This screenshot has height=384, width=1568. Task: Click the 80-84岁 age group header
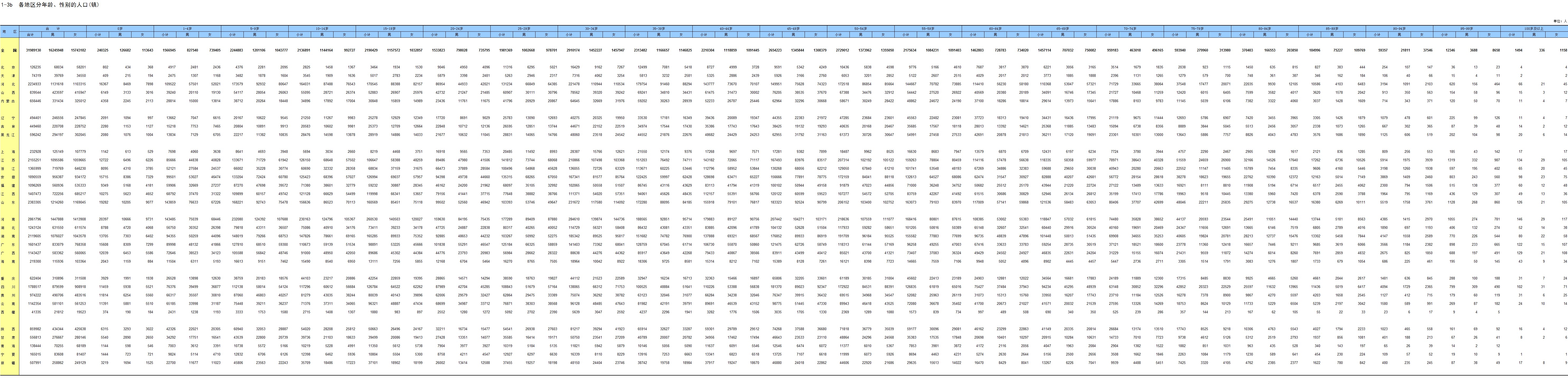pyautogui.click(x=1265, y=29)
